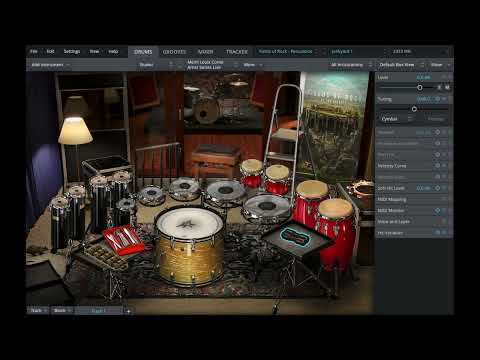Open the Meinl Louis Conte model selector

pyautogui.click(x=212, y=65)
